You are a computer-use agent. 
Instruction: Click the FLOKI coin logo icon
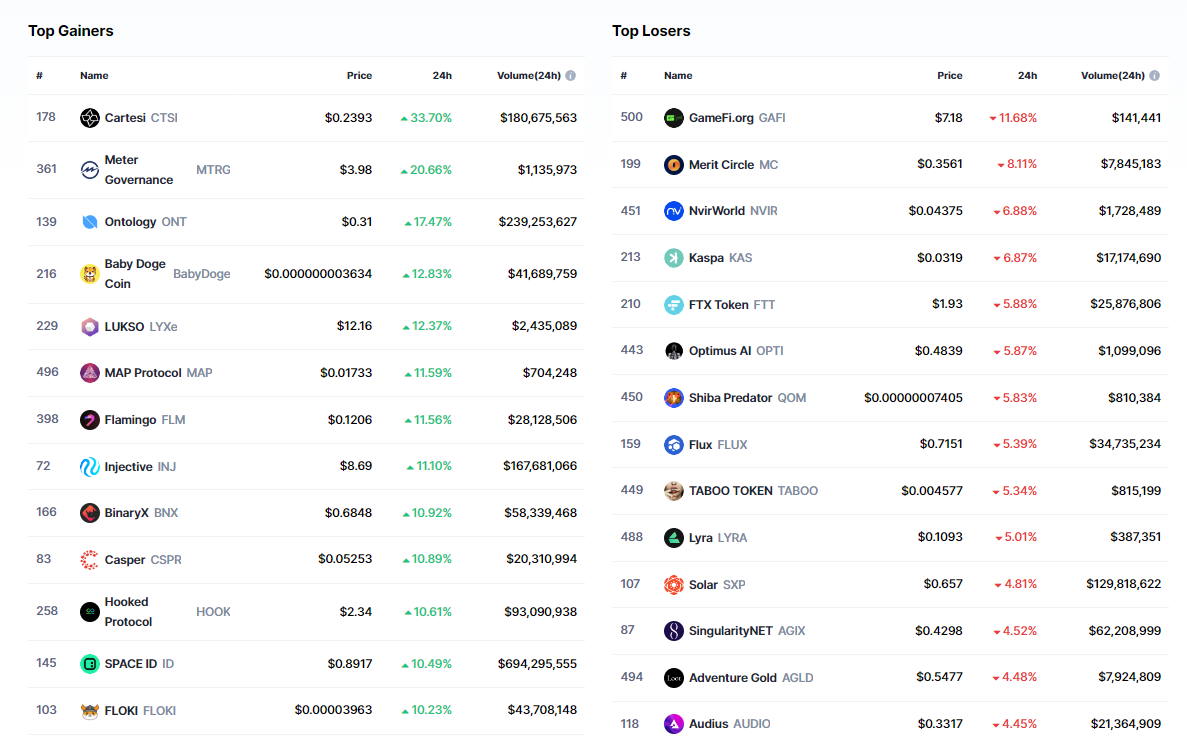(x=90, y=711)
